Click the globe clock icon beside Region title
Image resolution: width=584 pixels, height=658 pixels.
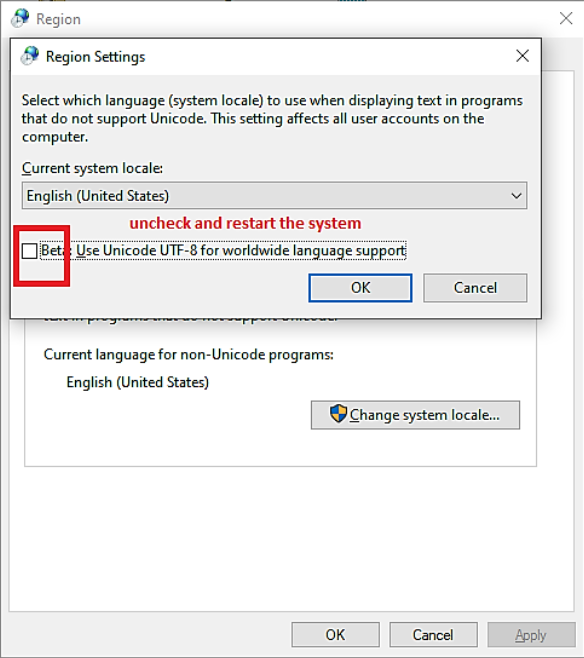pyautogui.click(x=20, y=18)
